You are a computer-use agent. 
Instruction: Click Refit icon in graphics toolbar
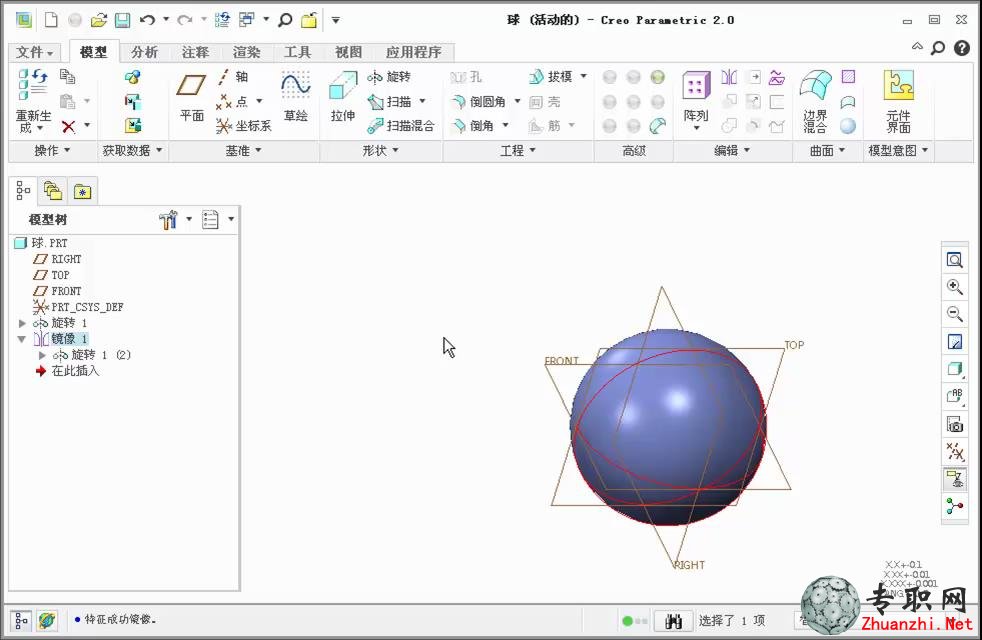(954, 259)
